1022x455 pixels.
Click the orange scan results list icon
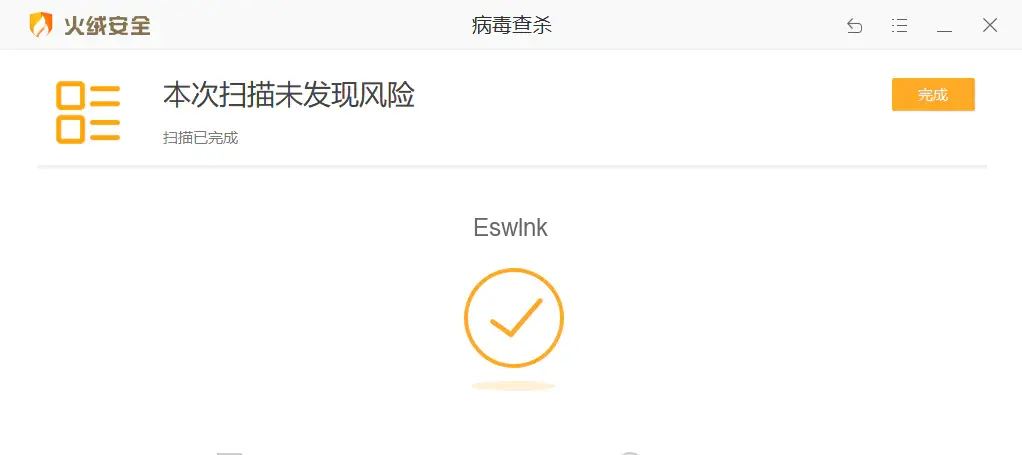(88, 113)
